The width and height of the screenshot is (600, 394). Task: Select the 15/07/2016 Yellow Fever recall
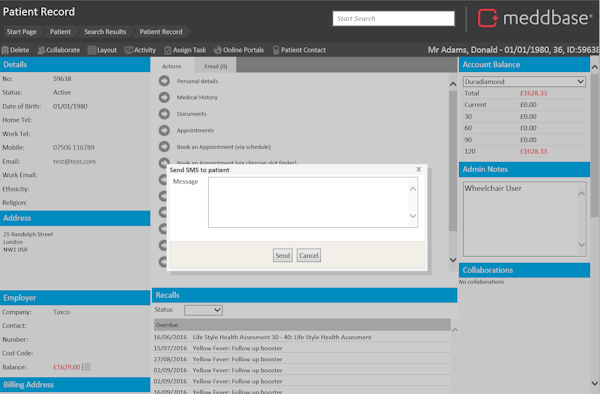(302, 348)
